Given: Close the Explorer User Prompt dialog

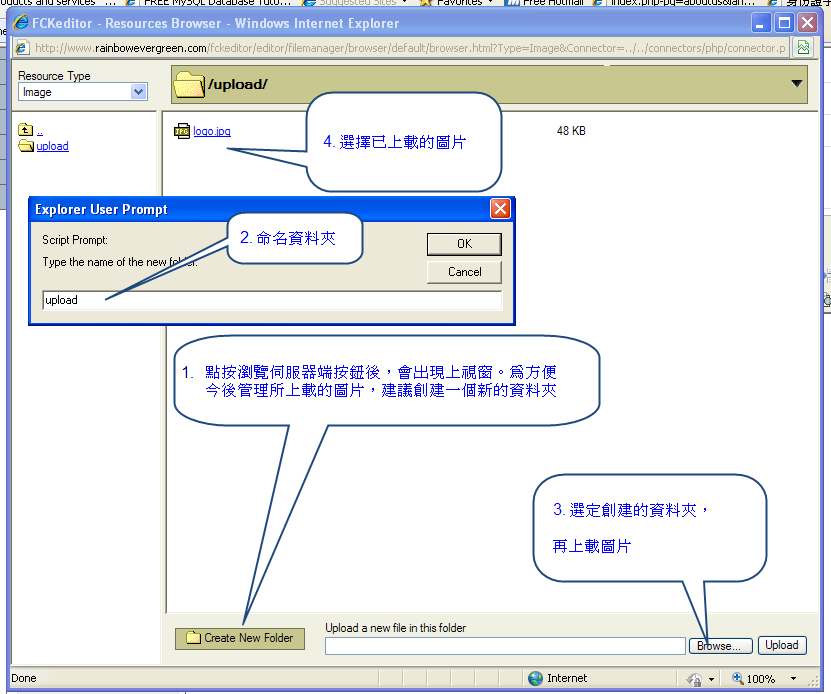Looking at the screenshot, I should click(500, 209).
